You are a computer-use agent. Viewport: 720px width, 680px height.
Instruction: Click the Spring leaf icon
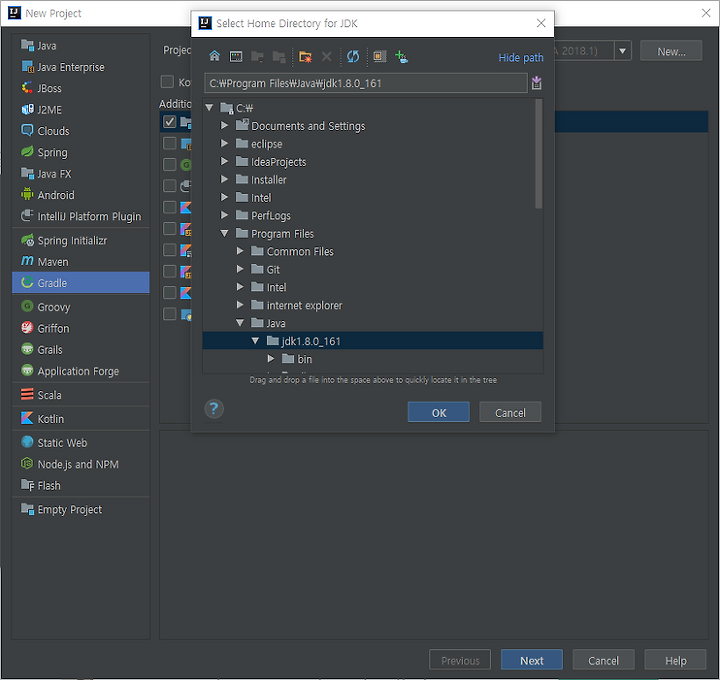coord(27,152)
